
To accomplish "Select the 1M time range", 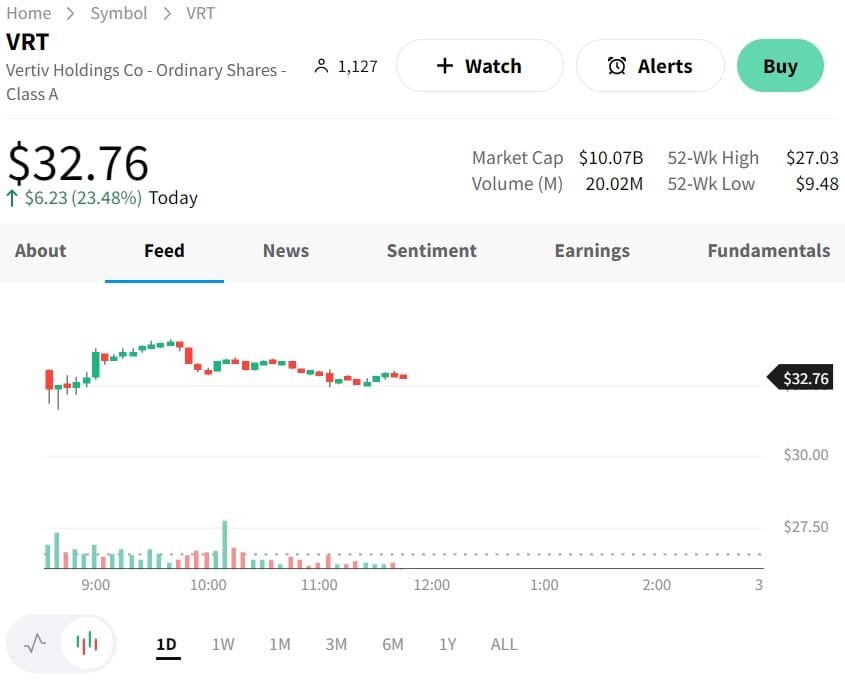I will click(280, 644).
